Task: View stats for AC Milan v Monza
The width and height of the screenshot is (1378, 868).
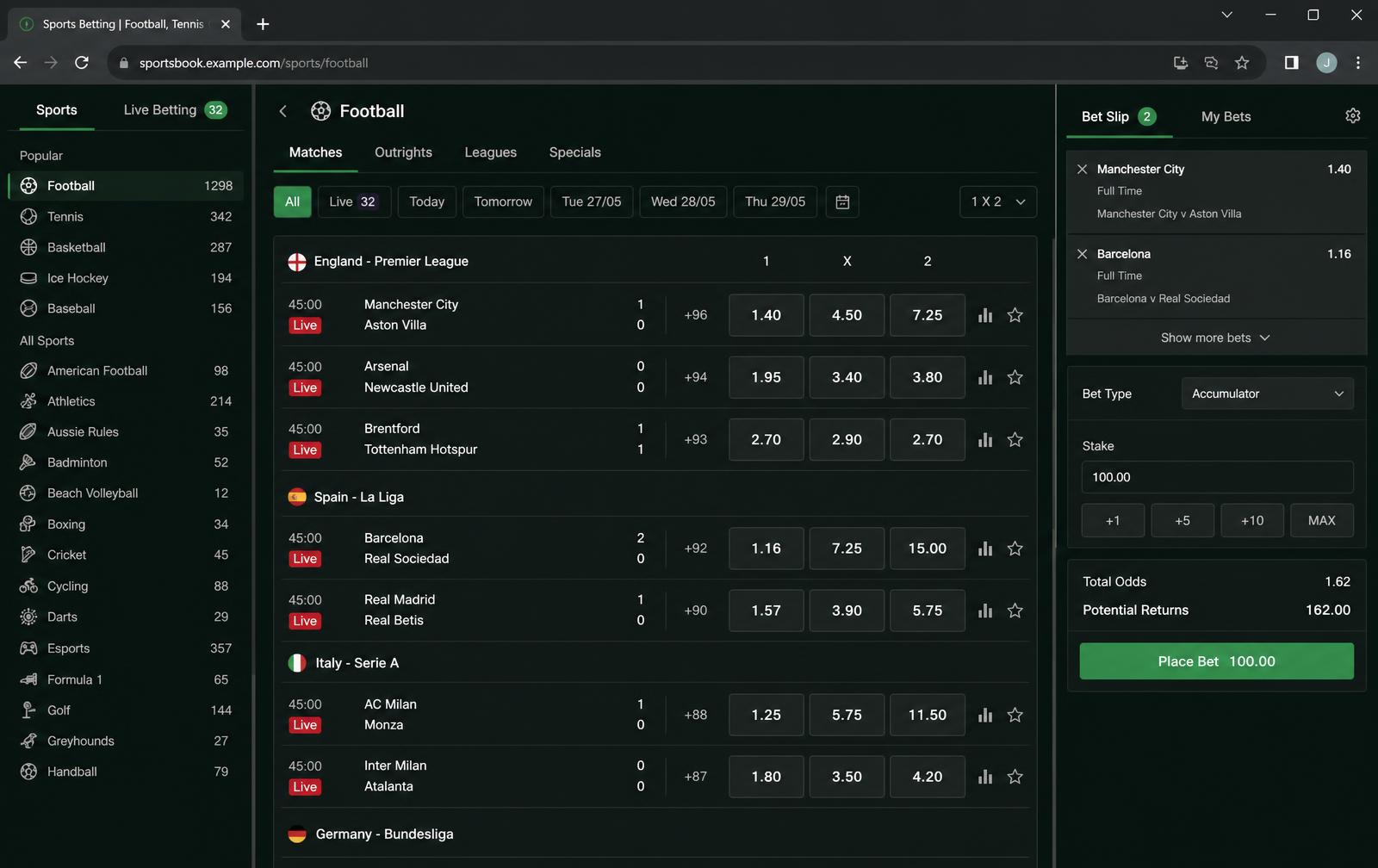Action: [x=985, y=715]
